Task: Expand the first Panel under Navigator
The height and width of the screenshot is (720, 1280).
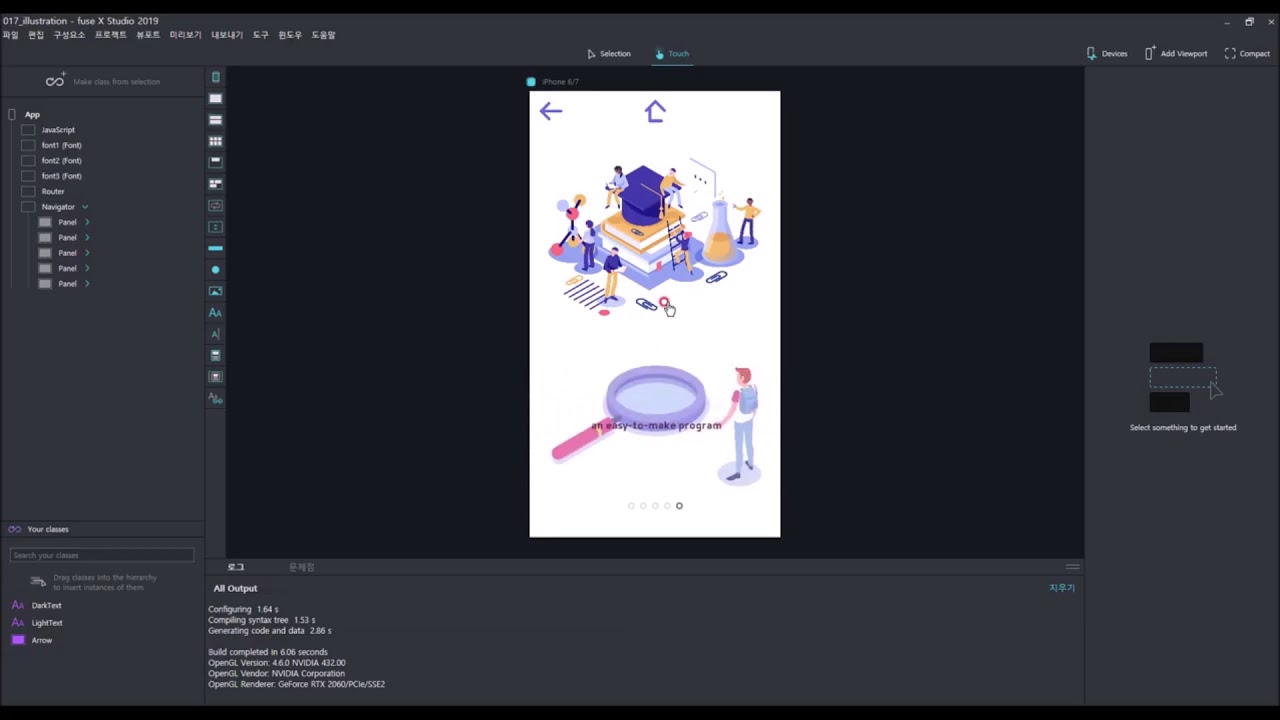Action: click(x=87, y=222)
